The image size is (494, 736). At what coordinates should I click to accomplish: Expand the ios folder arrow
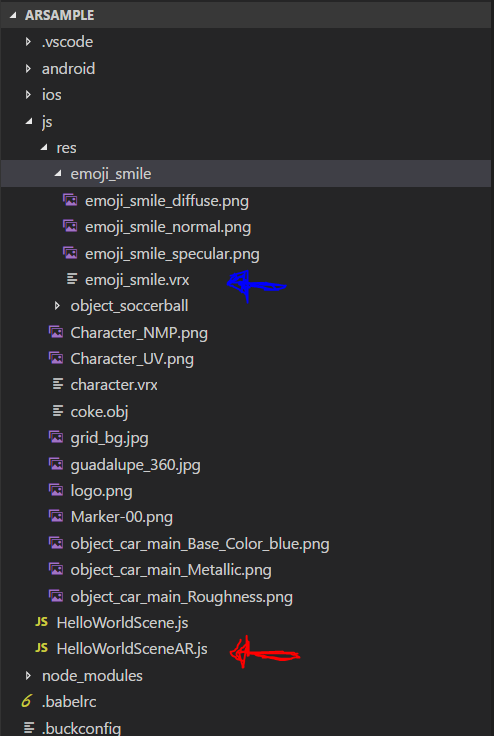[x=28, y=95]
